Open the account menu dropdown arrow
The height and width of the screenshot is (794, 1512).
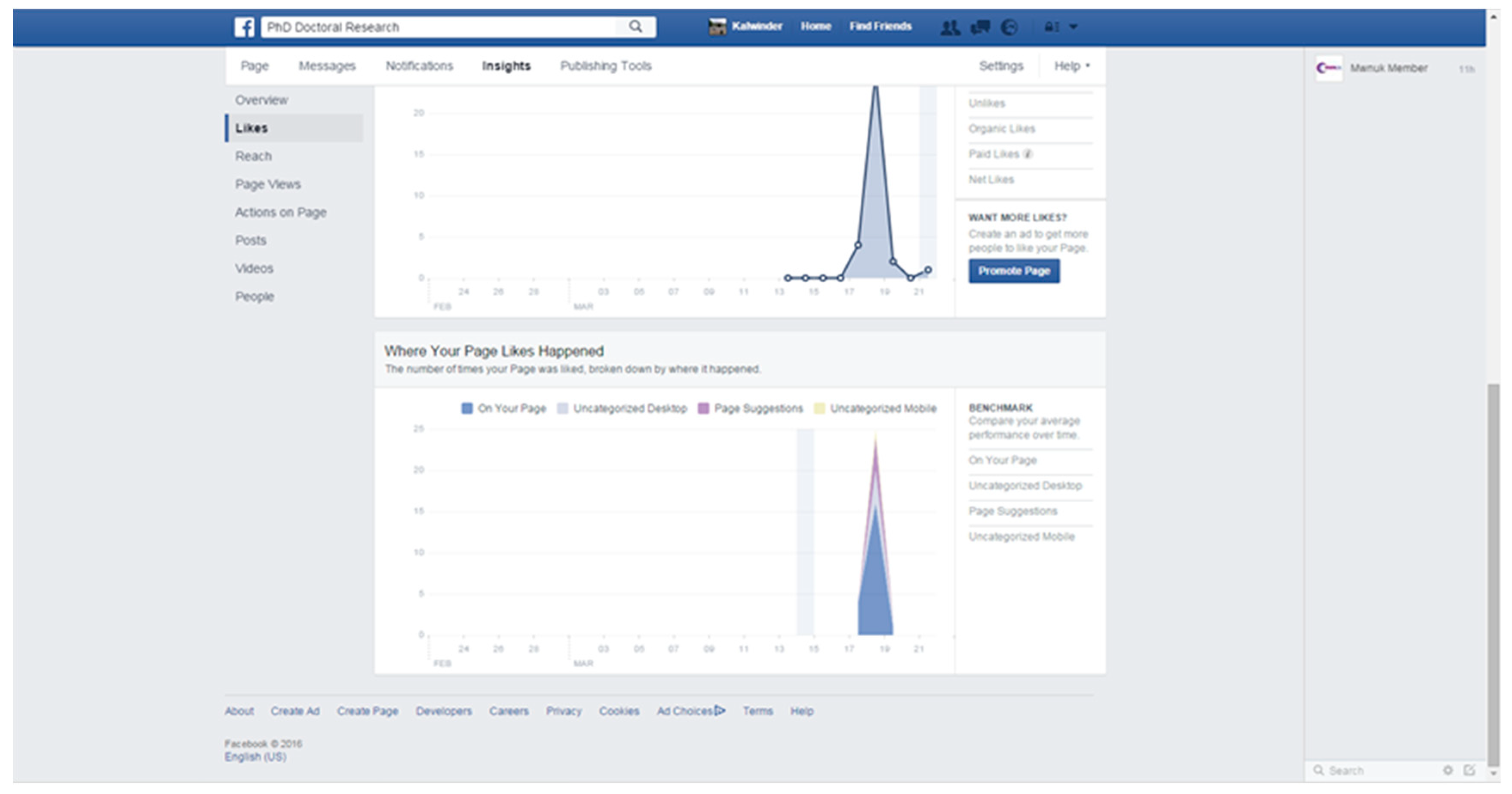pos(1073,27)
